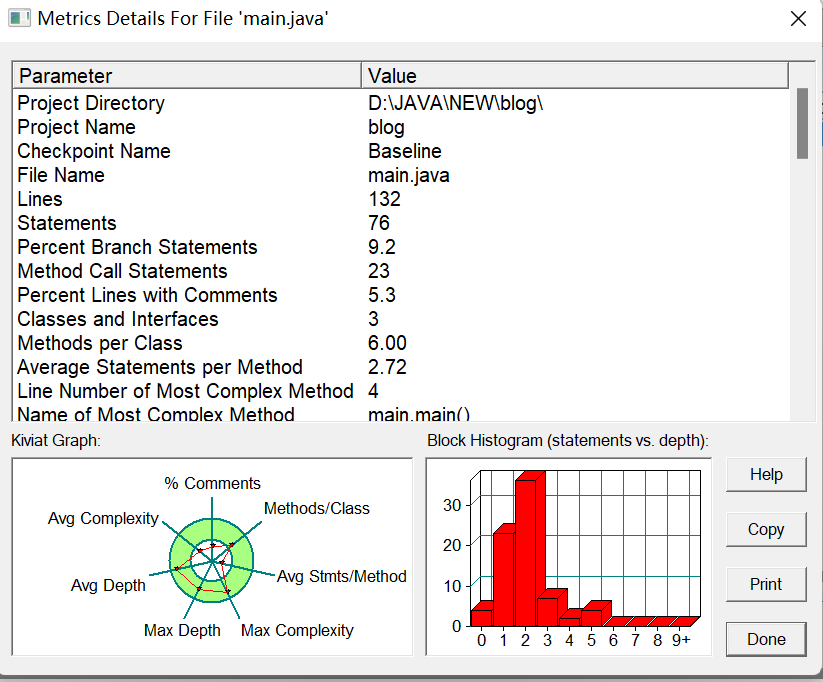
Task: Select the Checkpoint Name row
Action: (x=401, y=151)
